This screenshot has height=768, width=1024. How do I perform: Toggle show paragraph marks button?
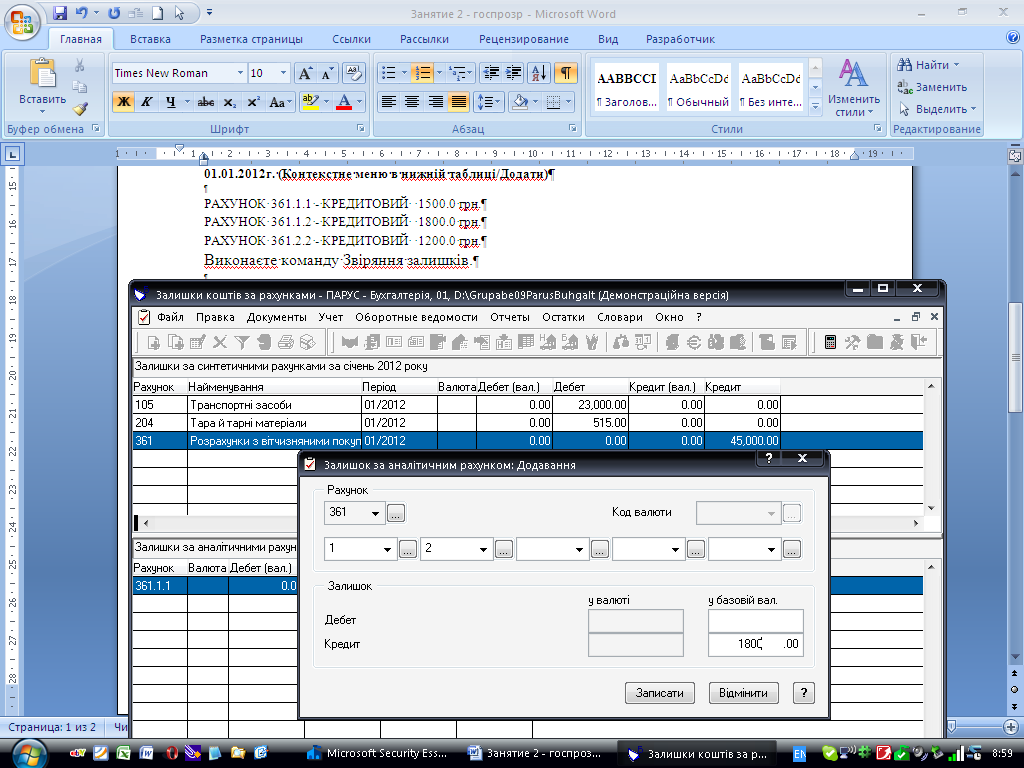click(x=566, y=73)
